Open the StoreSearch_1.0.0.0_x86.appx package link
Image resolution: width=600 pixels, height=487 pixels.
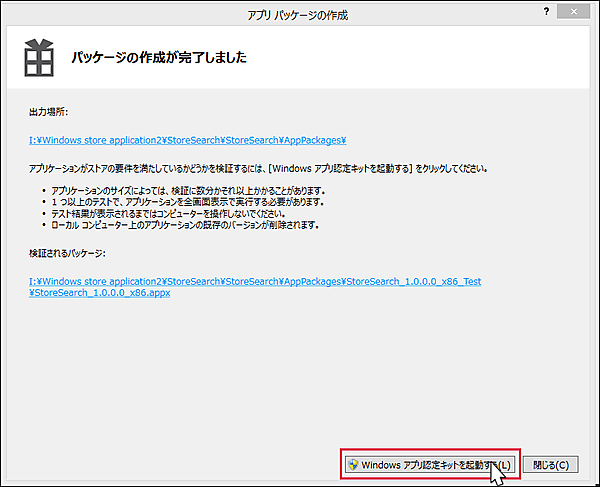tap(255, 287)
